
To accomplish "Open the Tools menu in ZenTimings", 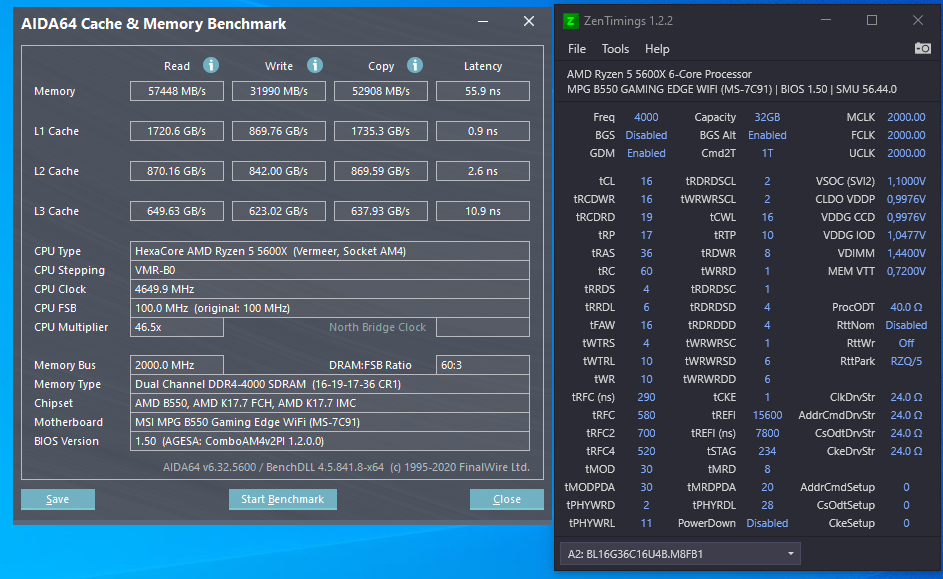I will pyautogui.click(x=615, y=49).
